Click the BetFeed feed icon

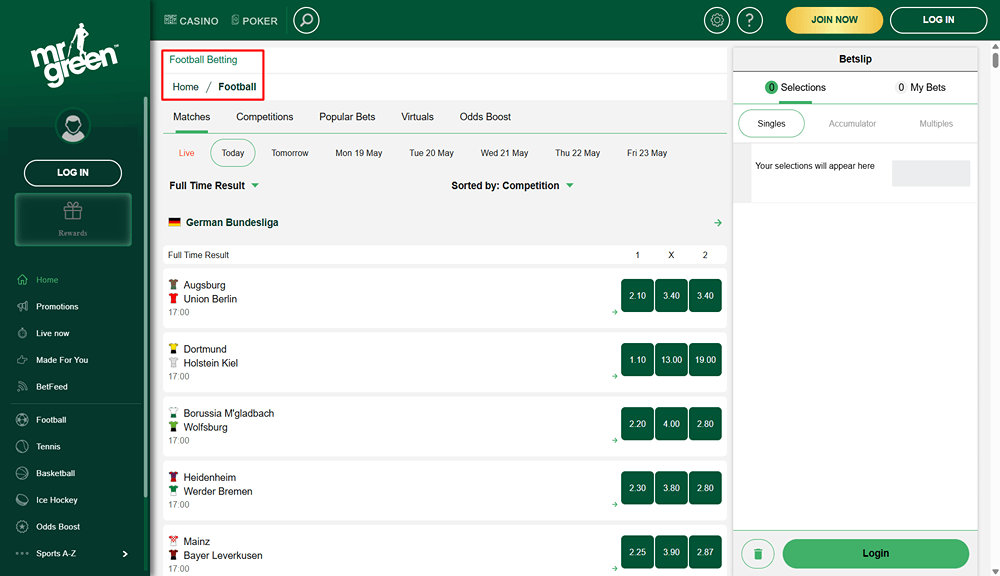click(22, 387)
